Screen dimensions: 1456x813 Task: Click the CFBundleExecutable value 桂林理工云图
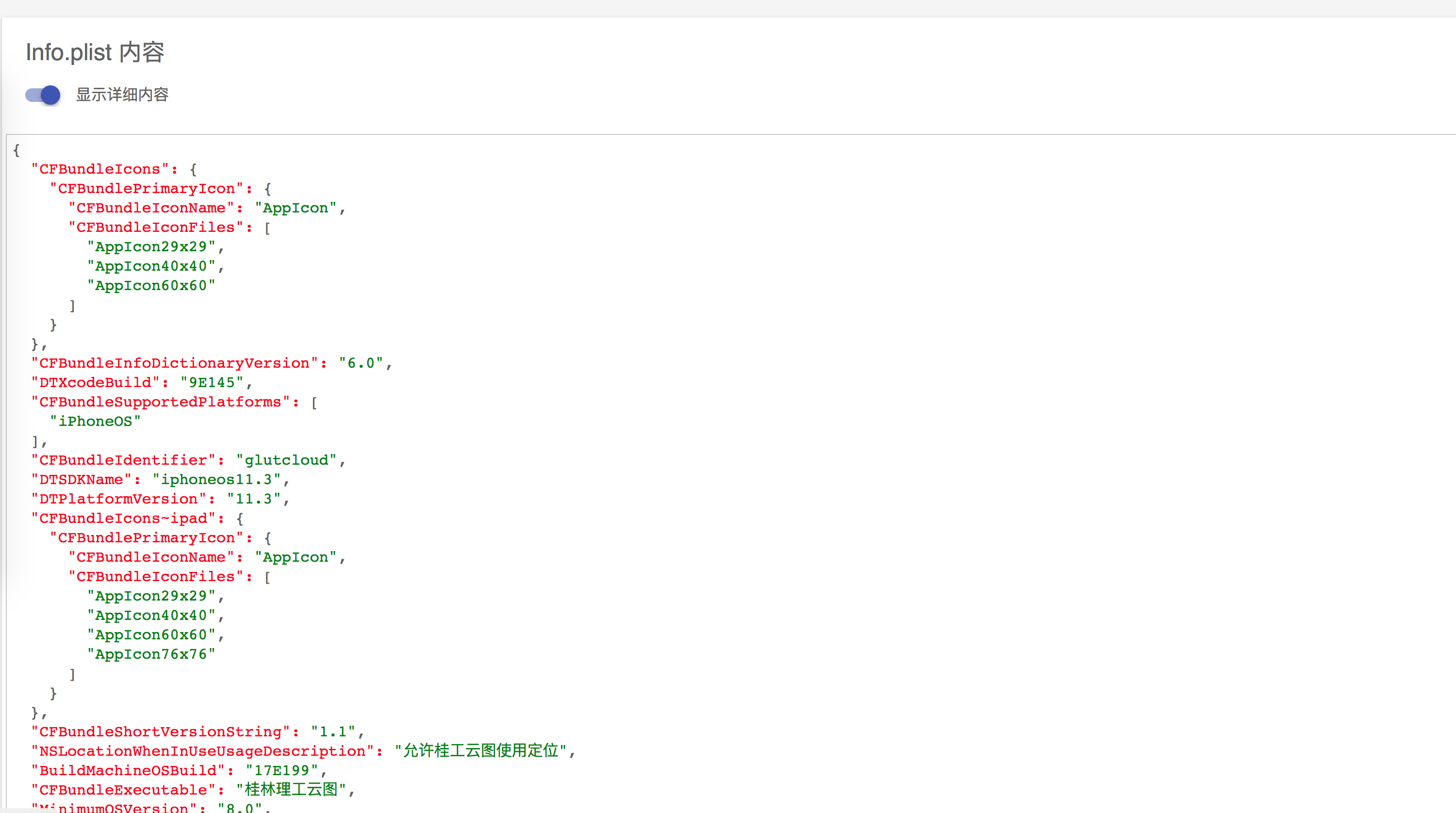coord(291,790)
